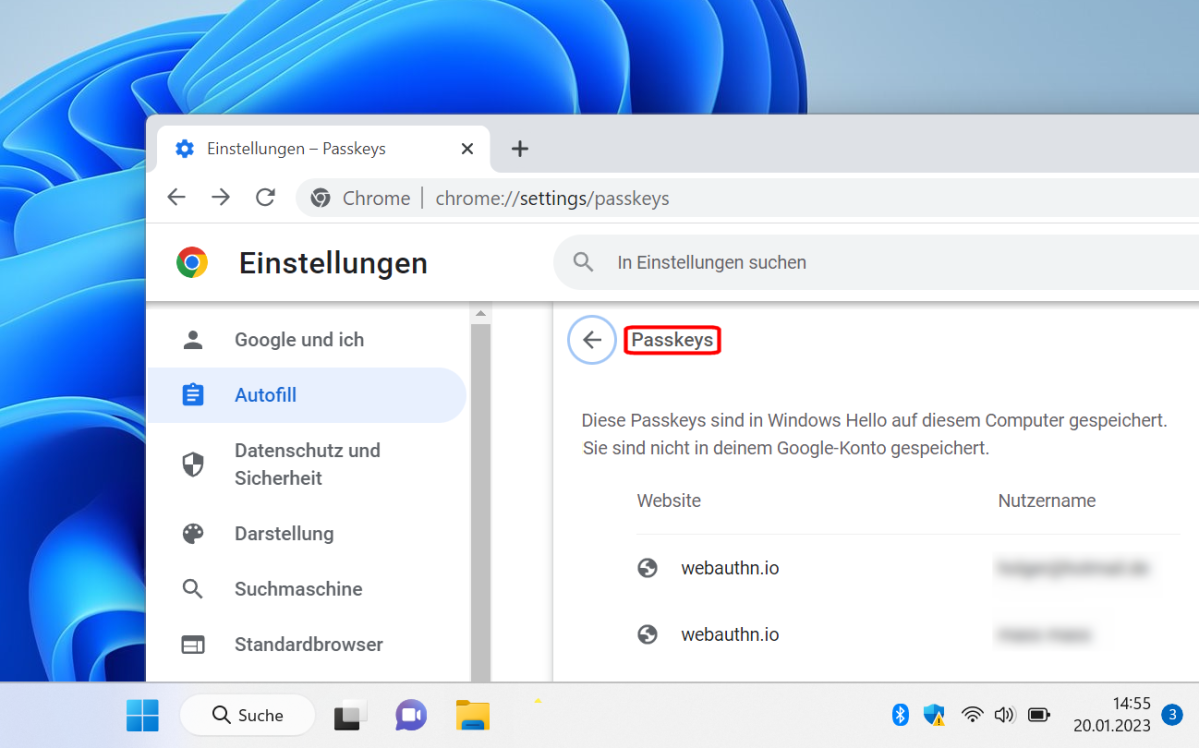Screen dimensions: 1199x748
Task: Click the shield icon beside Datenschutz und Sicherheit
Action: [x=193, y=464]
